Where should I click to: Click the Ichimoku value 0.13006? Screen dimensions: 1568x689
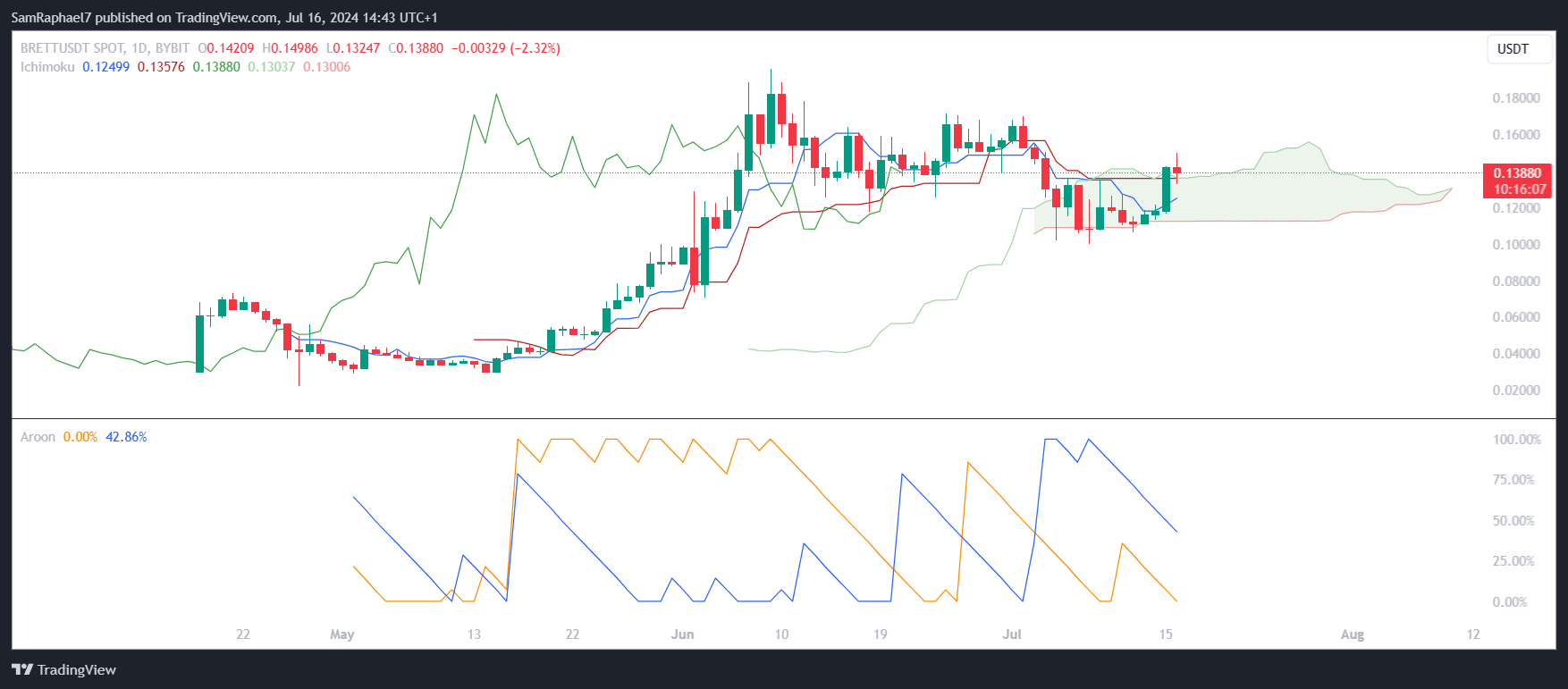click(x=326, y=67)
